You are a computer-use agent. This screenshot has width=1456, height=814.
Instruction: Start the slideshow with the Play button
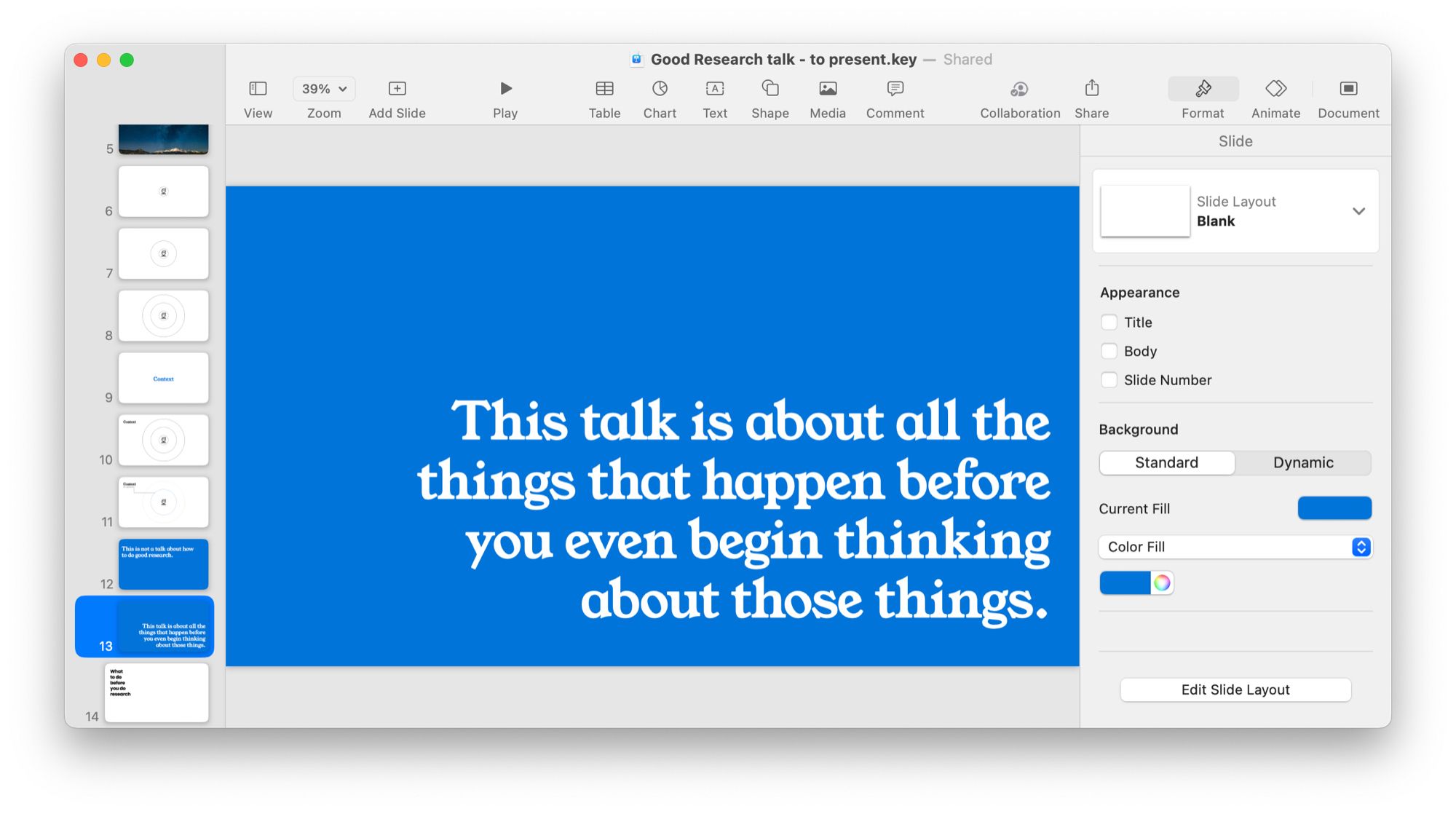505,89
